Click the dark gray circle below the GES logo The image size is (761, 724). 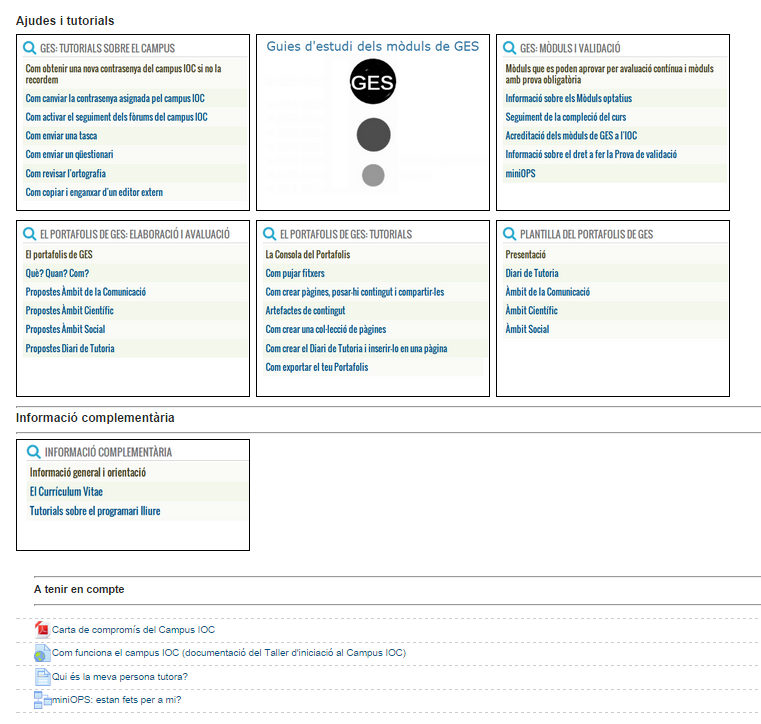(x=373, y=134)
